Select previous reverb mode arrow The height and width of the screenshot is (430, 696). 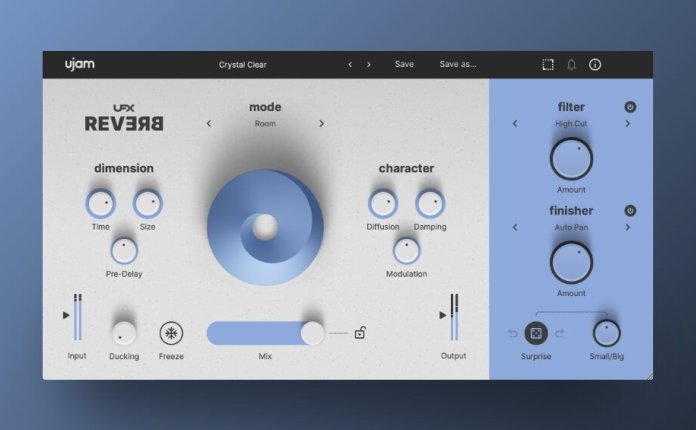pos(209,123)
